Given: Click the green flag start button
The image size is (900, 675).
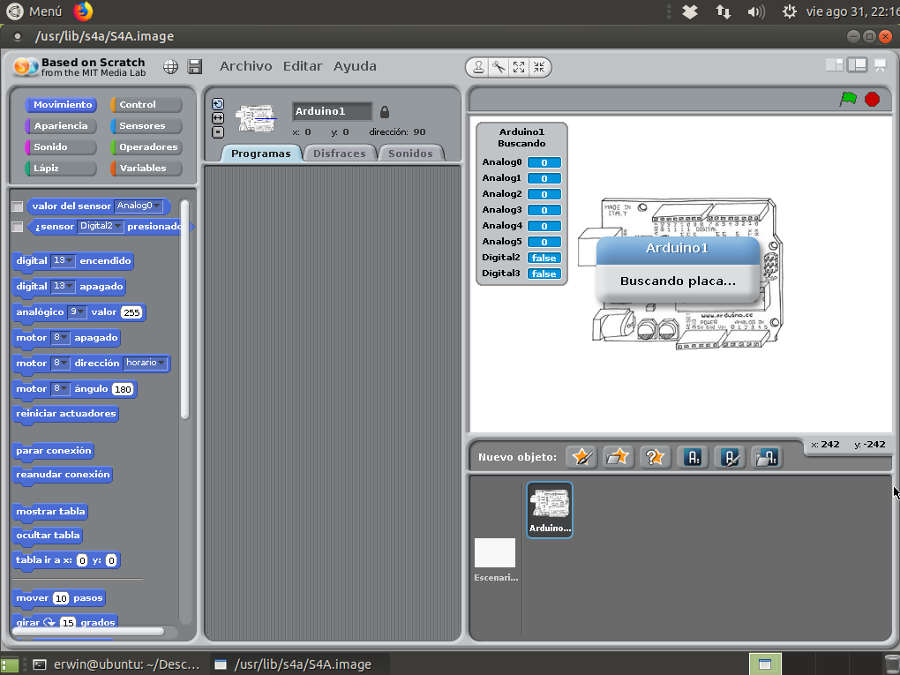Looking at the screenshot, I should pyautogui.click(x=848, y=99).
